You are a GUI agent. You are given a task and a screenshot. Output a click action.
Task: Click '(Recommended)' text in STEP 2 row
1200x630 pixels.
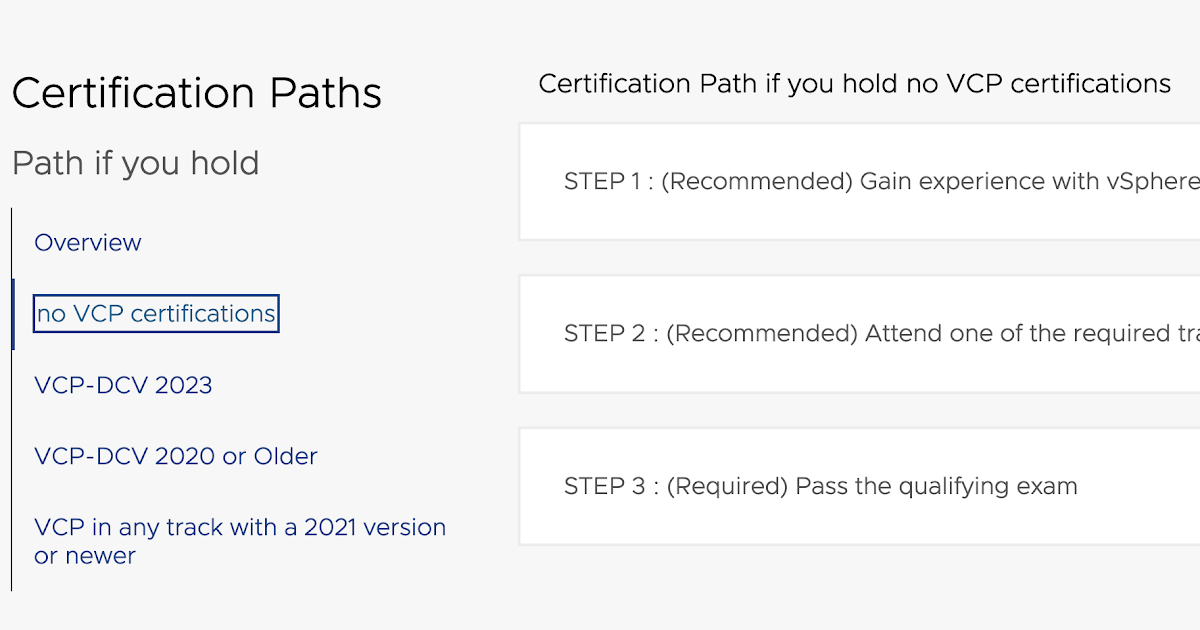click(x=762, y=334)
